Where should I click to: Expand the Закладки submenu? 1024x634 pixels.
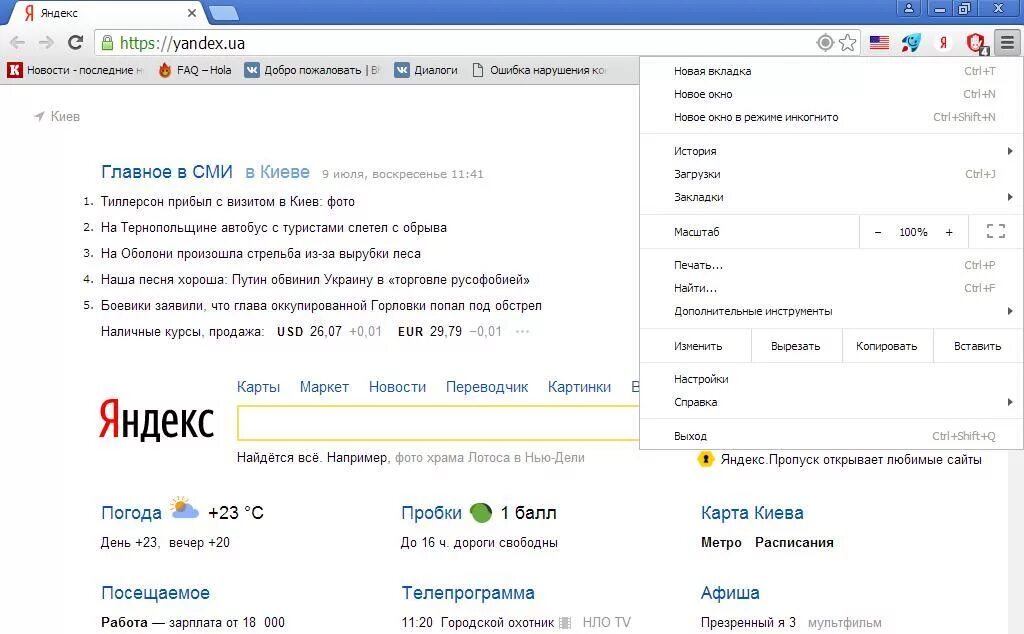[831, 197]
